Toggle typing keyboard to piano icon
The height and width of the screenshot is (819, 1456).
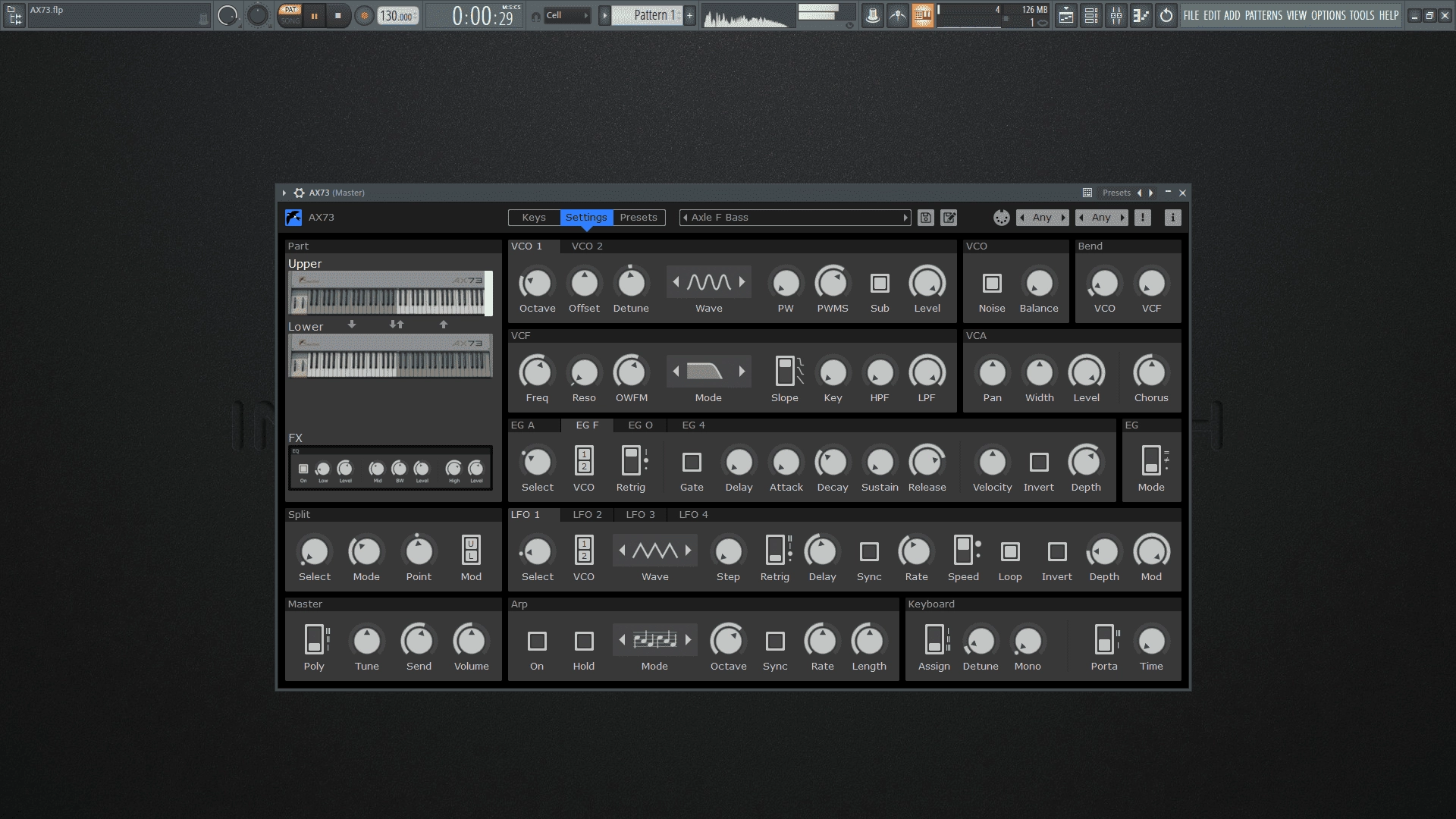coord(923,15)
